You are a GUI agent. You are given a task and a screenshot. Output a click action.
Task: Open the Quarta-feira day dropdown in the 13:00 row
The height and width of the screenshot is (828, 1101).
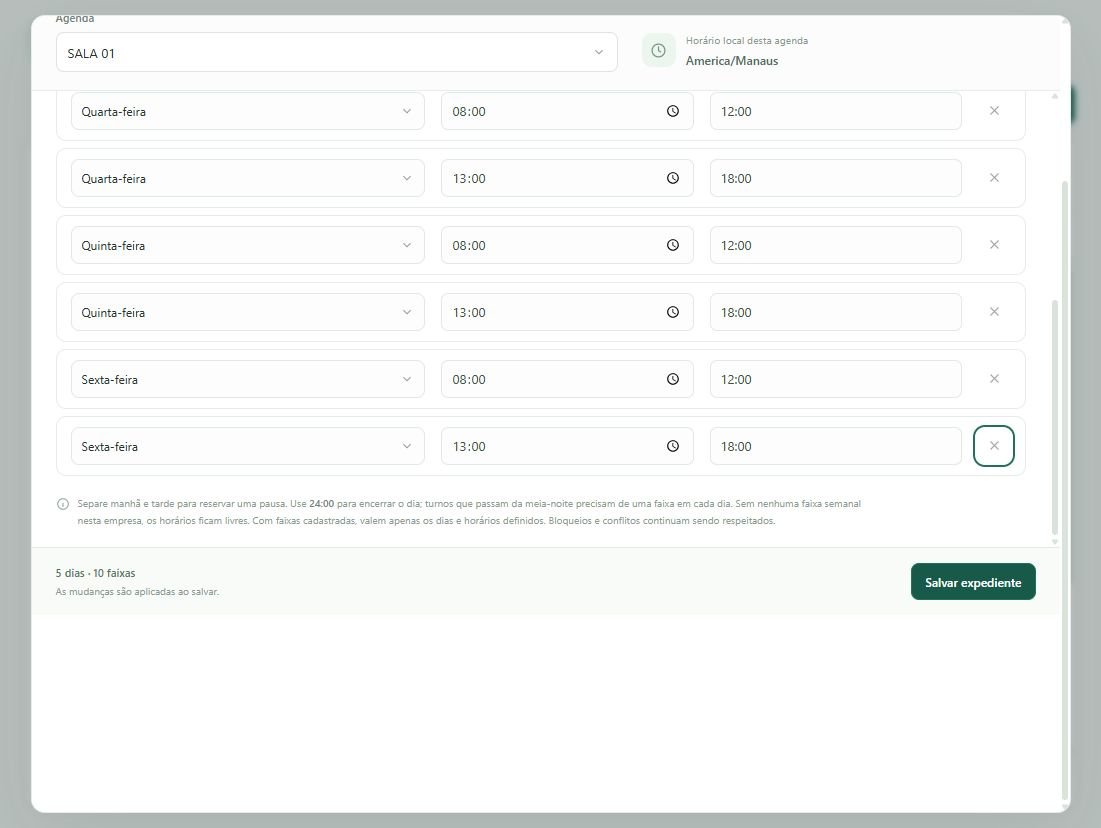248,178
